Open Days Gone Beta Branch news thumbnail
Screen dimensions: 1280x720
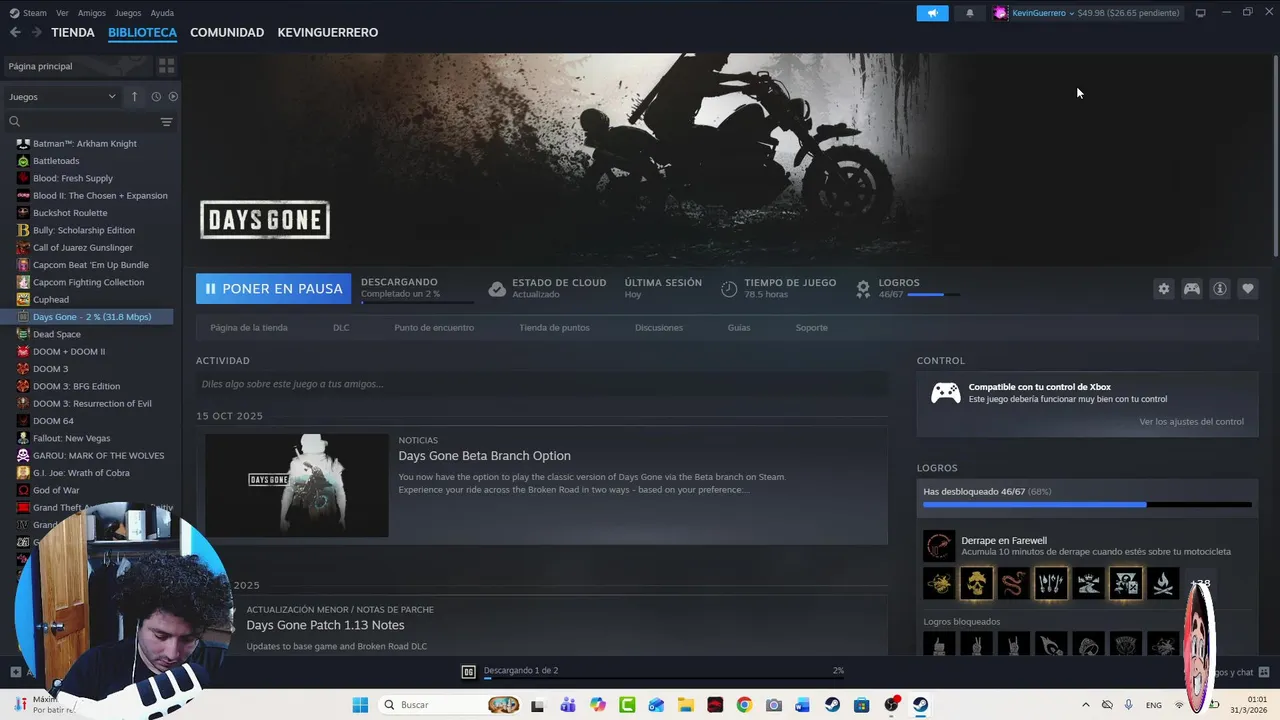tap(297, 485)
